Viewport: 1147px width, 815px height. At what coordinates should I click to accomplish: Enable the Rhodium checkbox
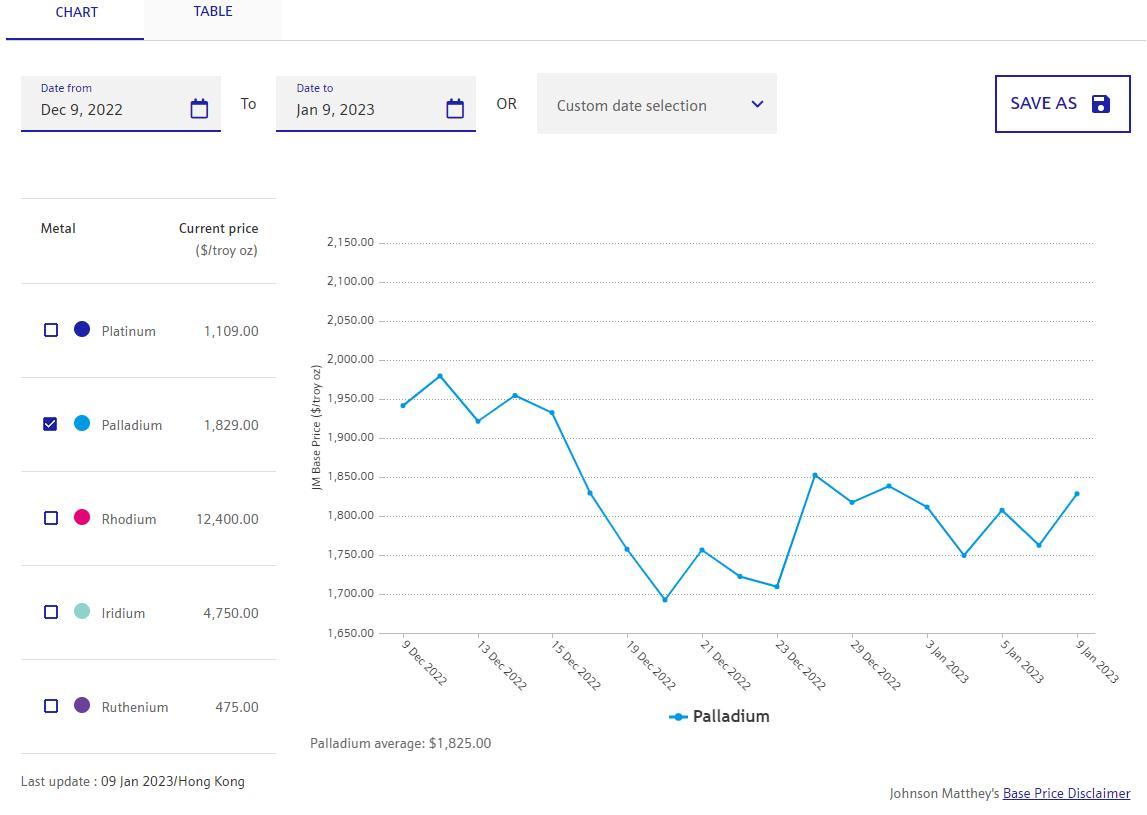click(x=51, y=518)
